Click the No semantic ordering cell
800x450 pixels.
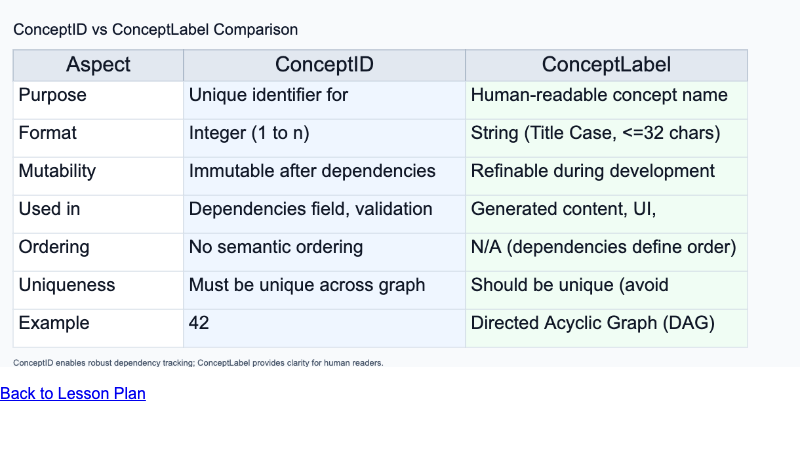(276, 247)
